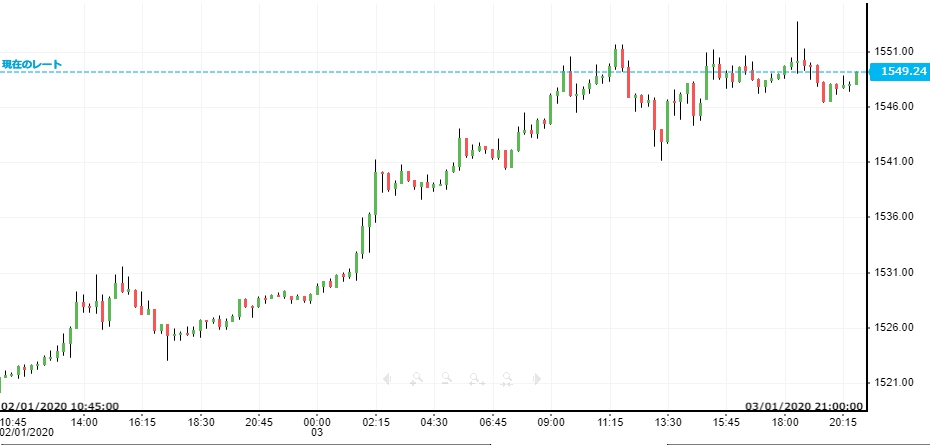Zoom out with the magnifier minus icon

446,379
